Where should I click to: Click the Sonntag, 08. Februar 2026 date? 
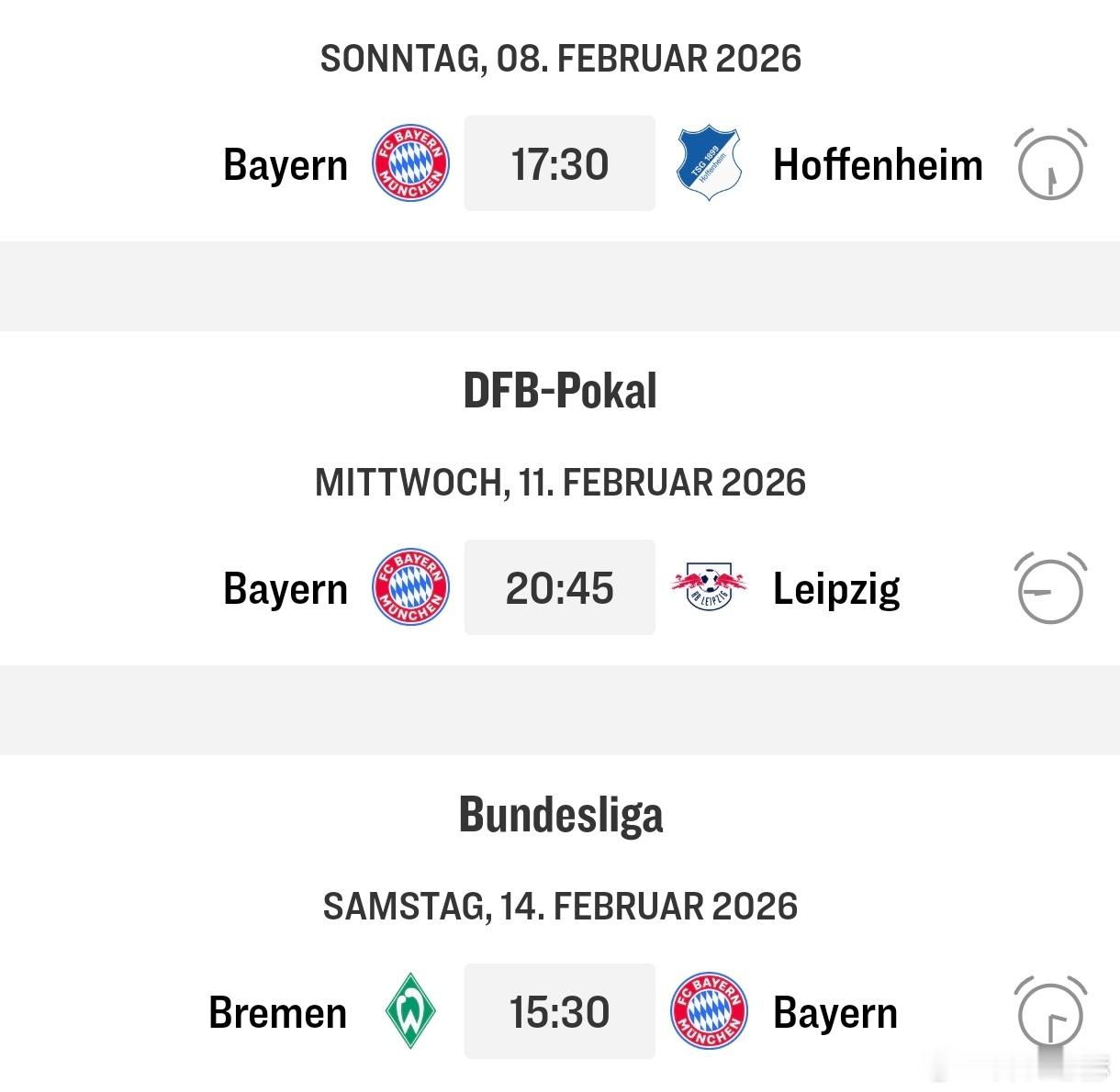pos(560,59)
